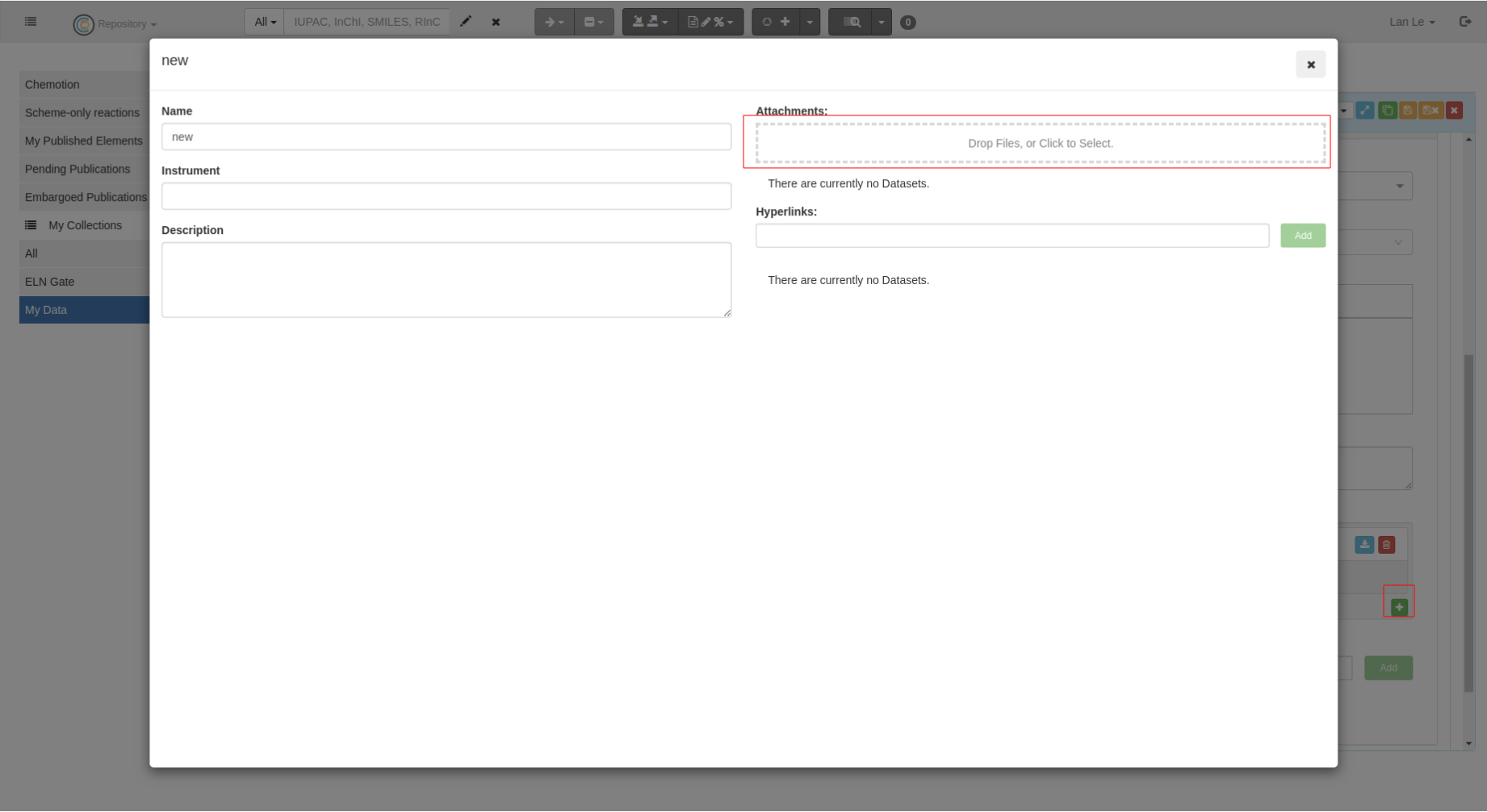
Task: Delete the dataset with the red trash icon
Action: tap(1387, 545)
